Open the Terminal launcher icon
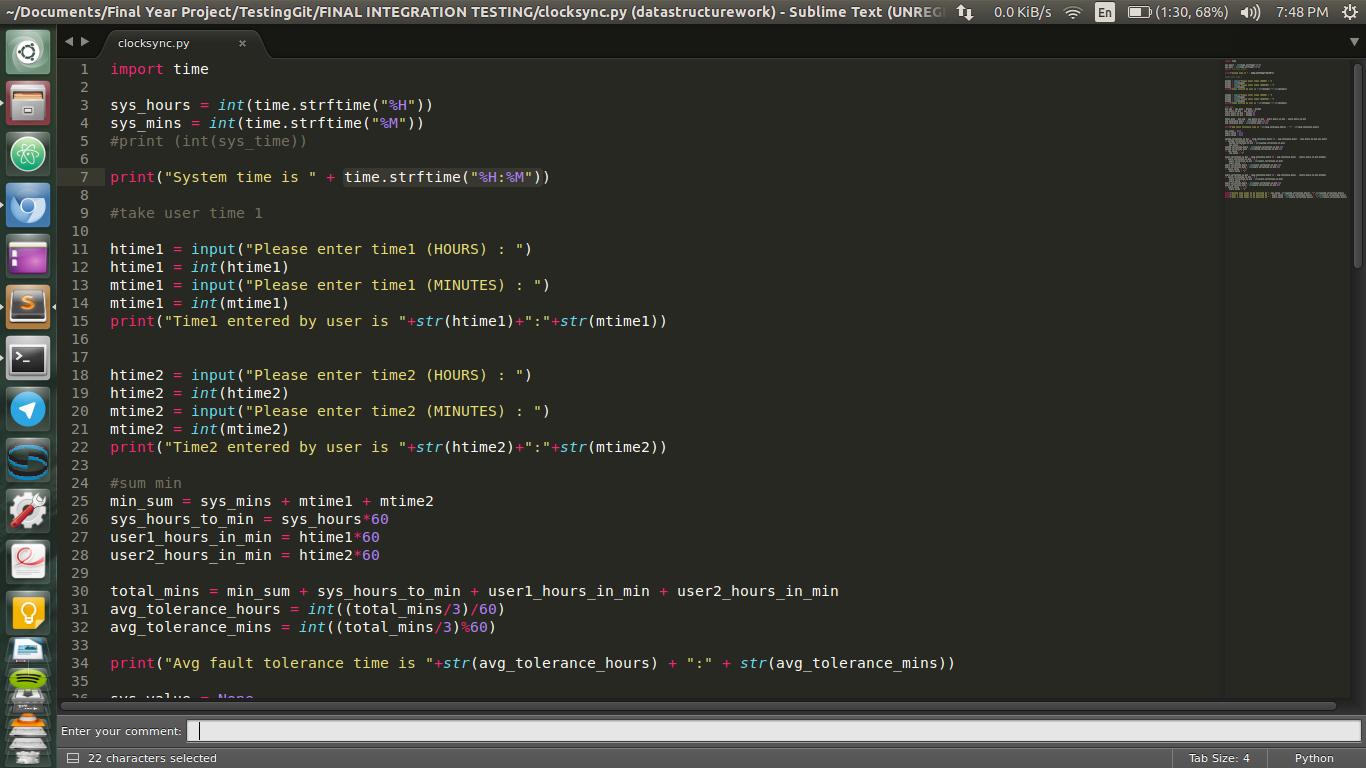 coord(28,358)
